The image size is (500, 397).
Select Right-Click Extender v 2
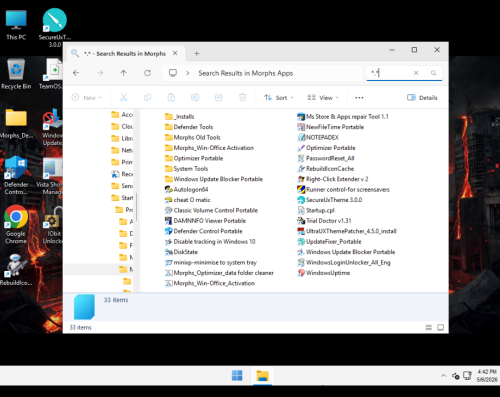(x=333, y=179)
